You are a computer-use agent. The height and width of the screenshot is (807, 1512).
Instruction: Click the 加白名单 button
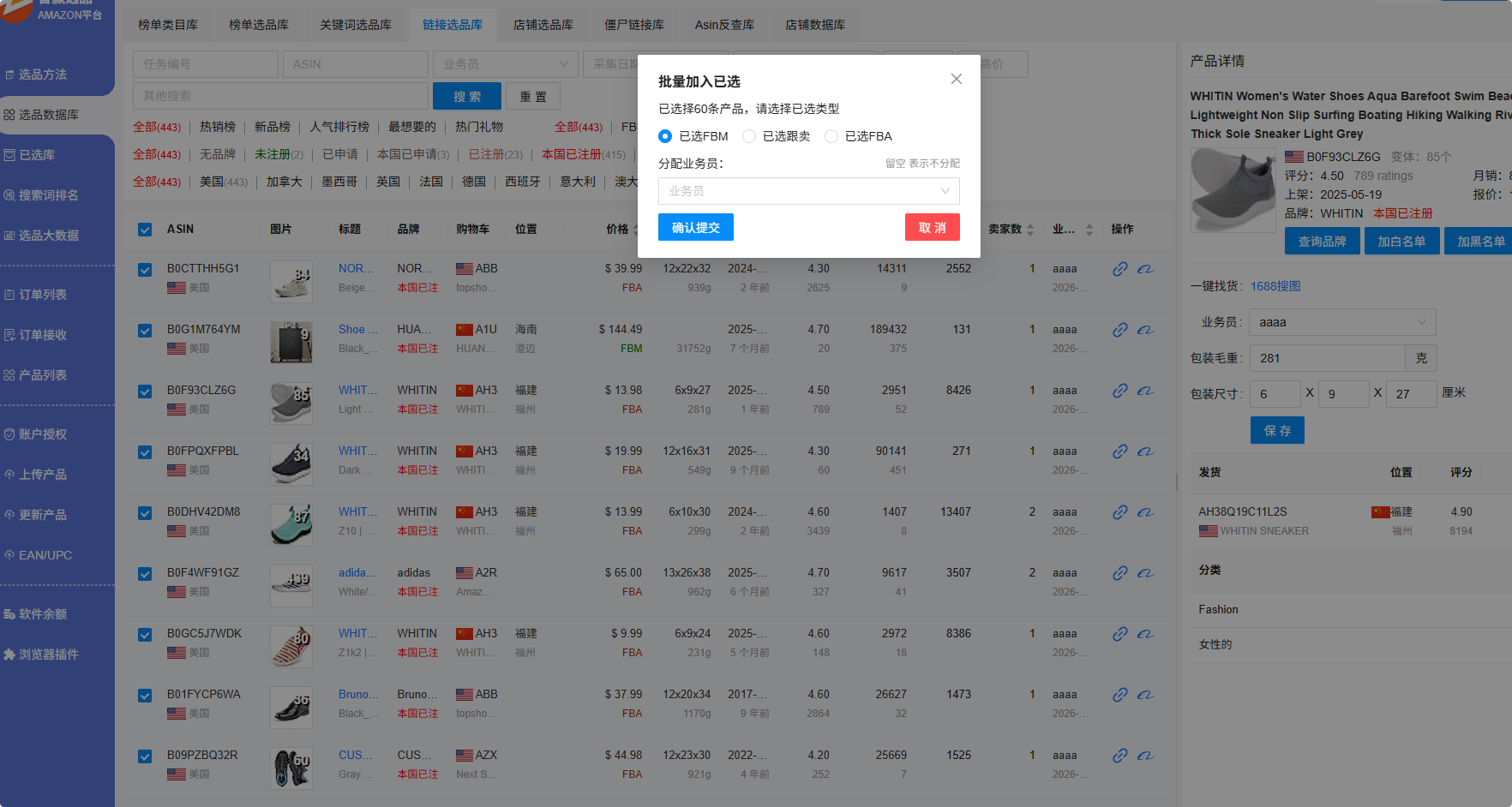coord(1402,241)
